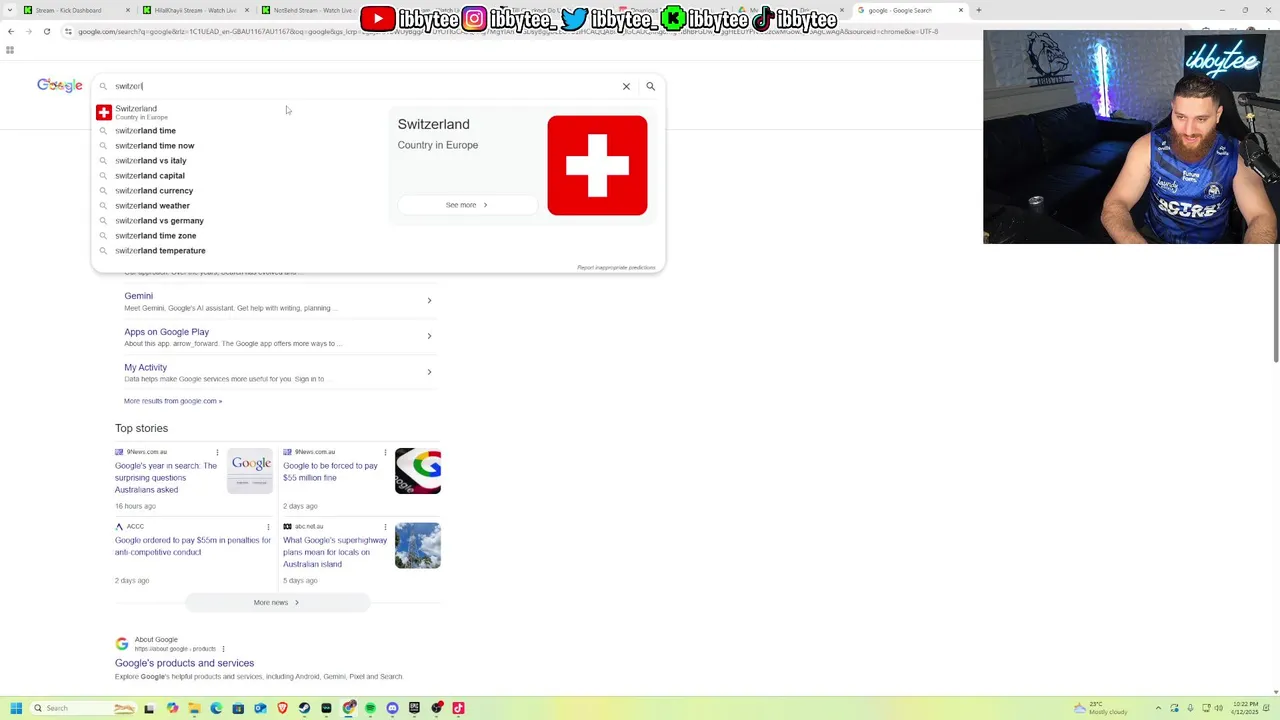Expand the Gemini sitelink chevron
Screen dimensions: 1280x720
[x=429, y=301]
